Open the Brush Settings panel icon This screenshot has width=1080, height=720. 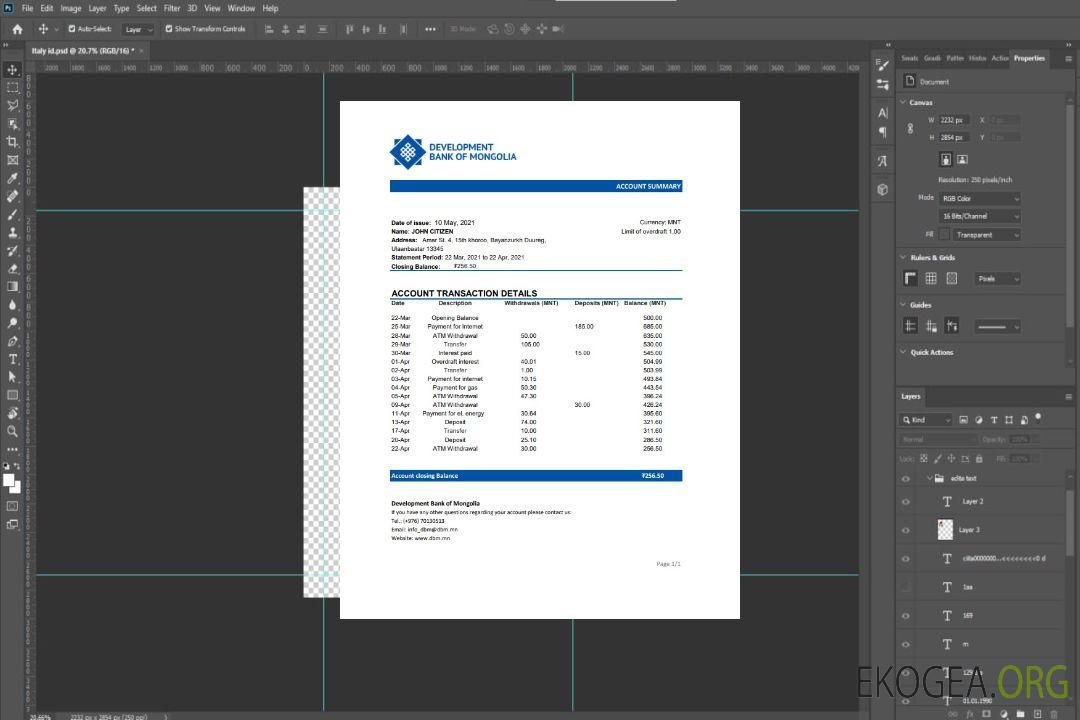click(x=882, y=65)
